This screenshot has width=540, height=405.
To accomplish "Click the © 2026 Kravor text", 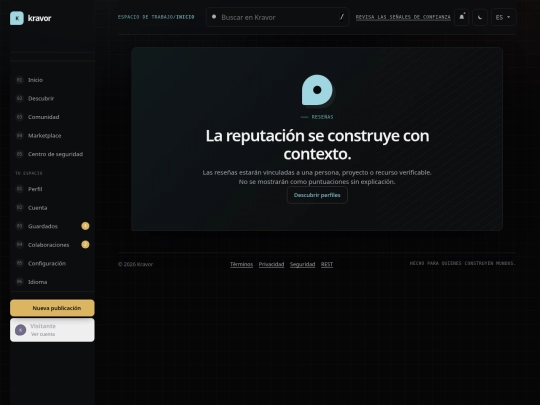I will 135,264.
